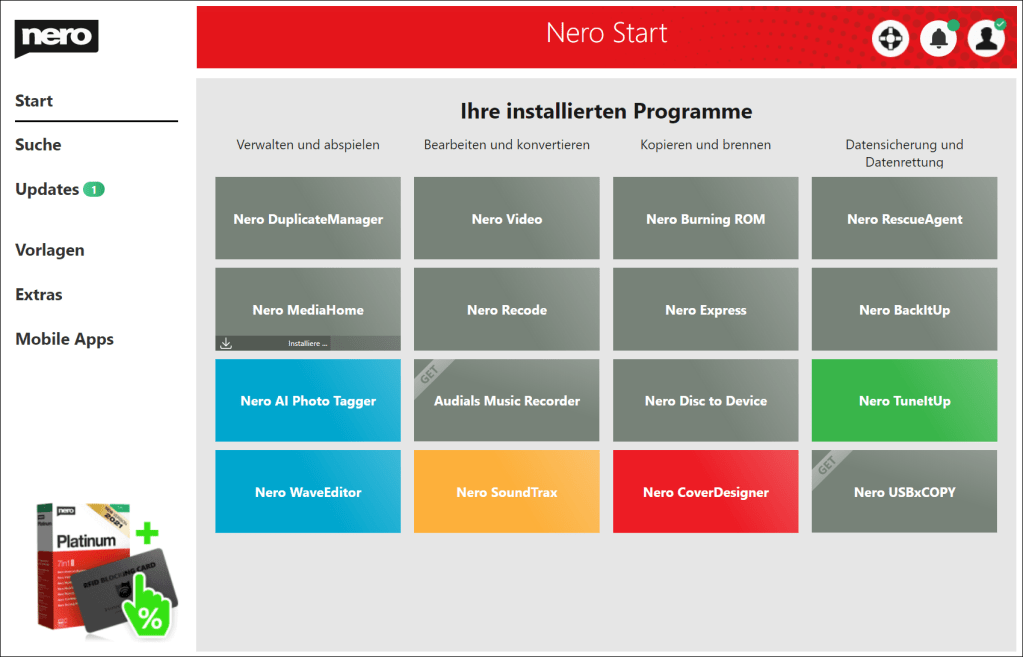Open the orange Nero SoundTrax tile
Screen dimensions: 1023x657
click(506, 492)
